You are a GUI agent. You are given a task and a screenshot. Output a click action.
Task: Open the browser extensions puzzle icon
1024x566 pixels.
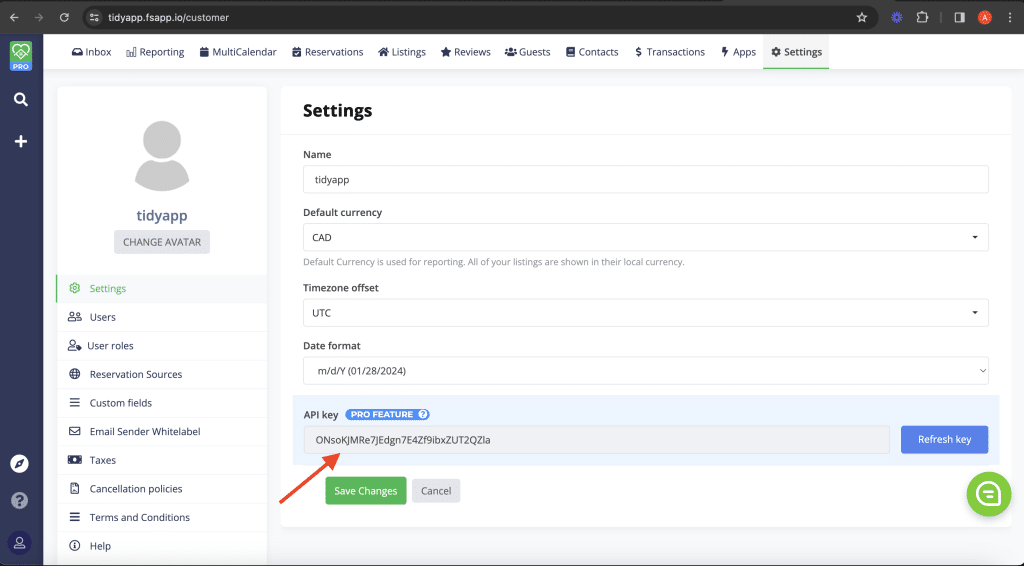(x=922, y=18)
